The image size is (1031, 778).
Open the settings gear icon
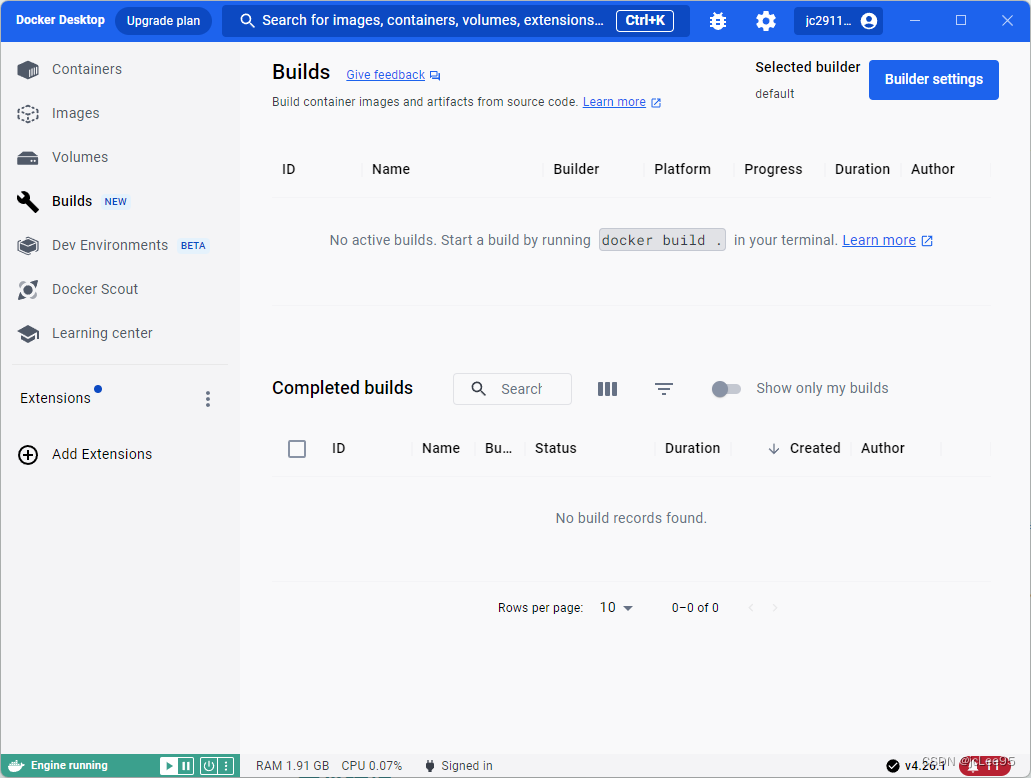pos(765,21)
